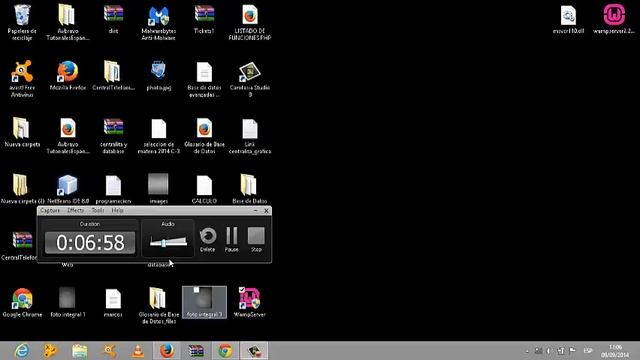This screenshot has height=360, width=640.
Task: Select the WampServer desktop shortcut
Action: point(250,302)
